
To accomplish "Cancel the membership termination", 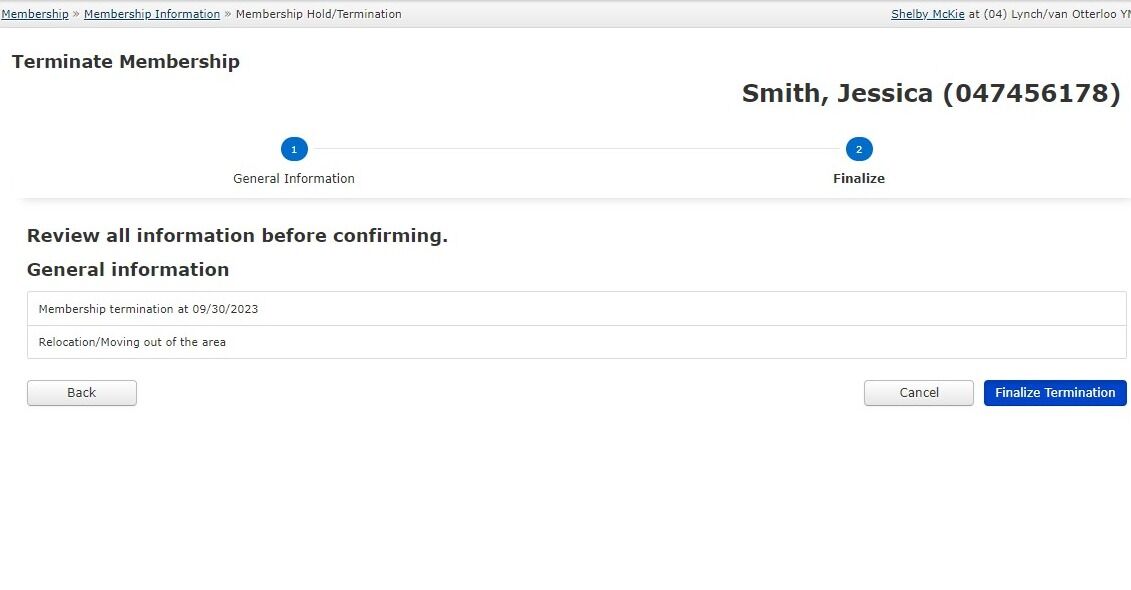I will pos(919,393).
